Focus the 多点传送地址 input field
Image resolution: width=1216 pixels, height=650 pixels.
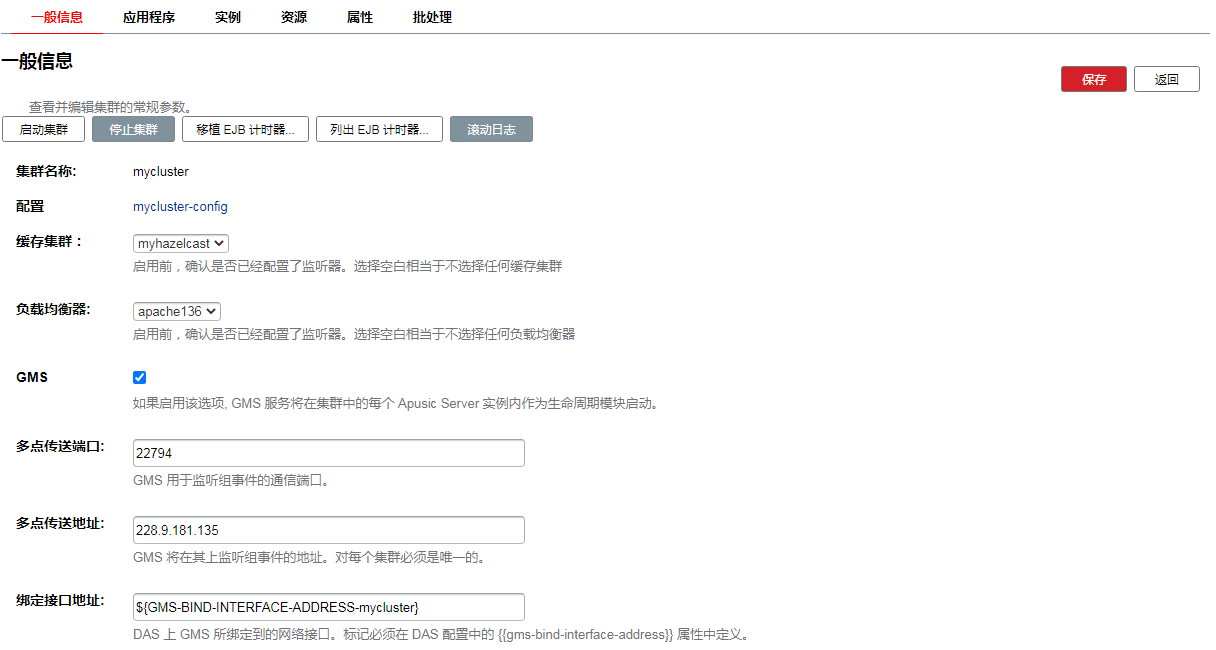[328, 530]
